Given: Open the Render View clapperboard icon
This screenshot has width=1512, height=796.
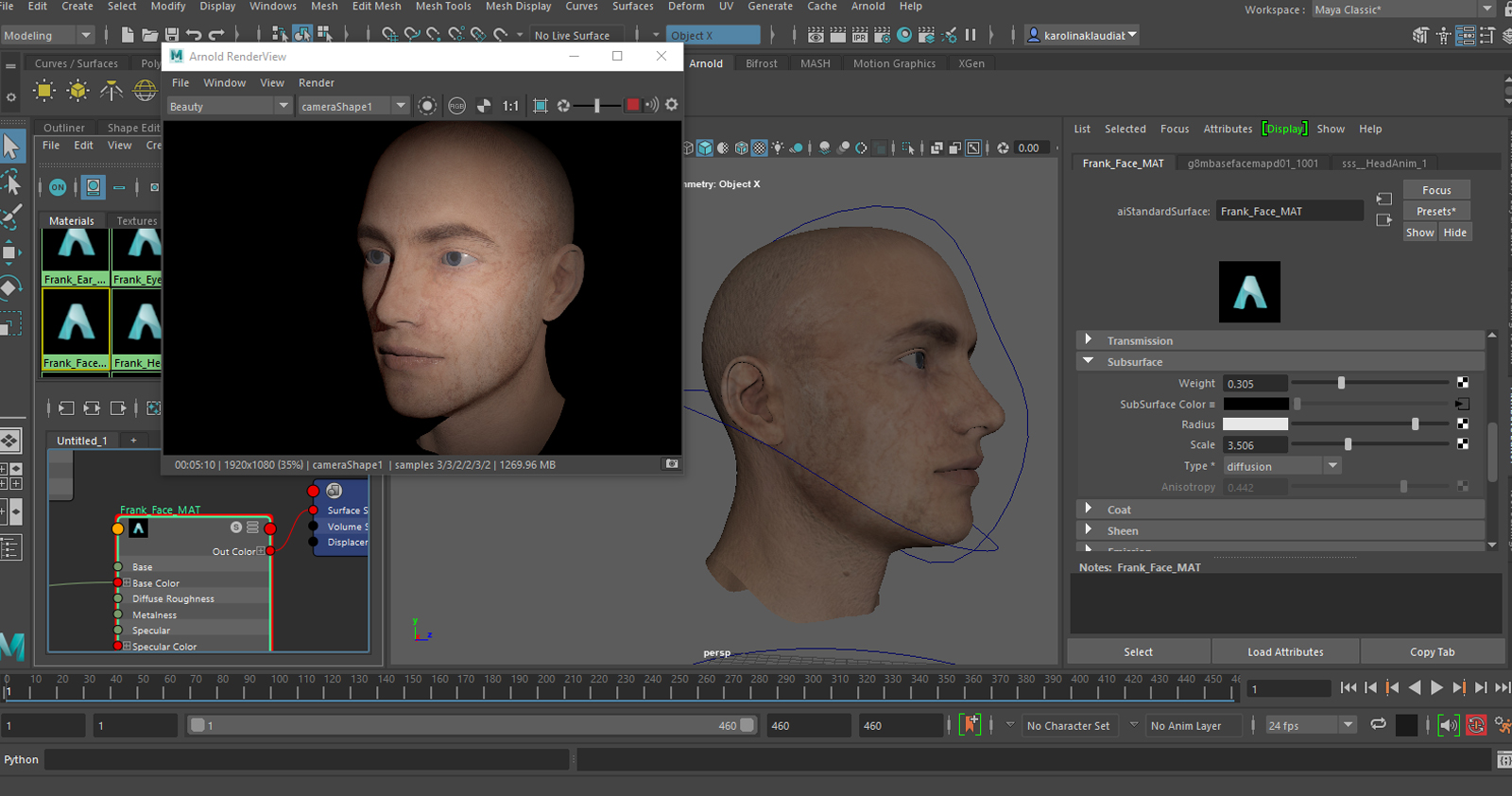Looking at the screenshot, I should (x=816, y=35).
